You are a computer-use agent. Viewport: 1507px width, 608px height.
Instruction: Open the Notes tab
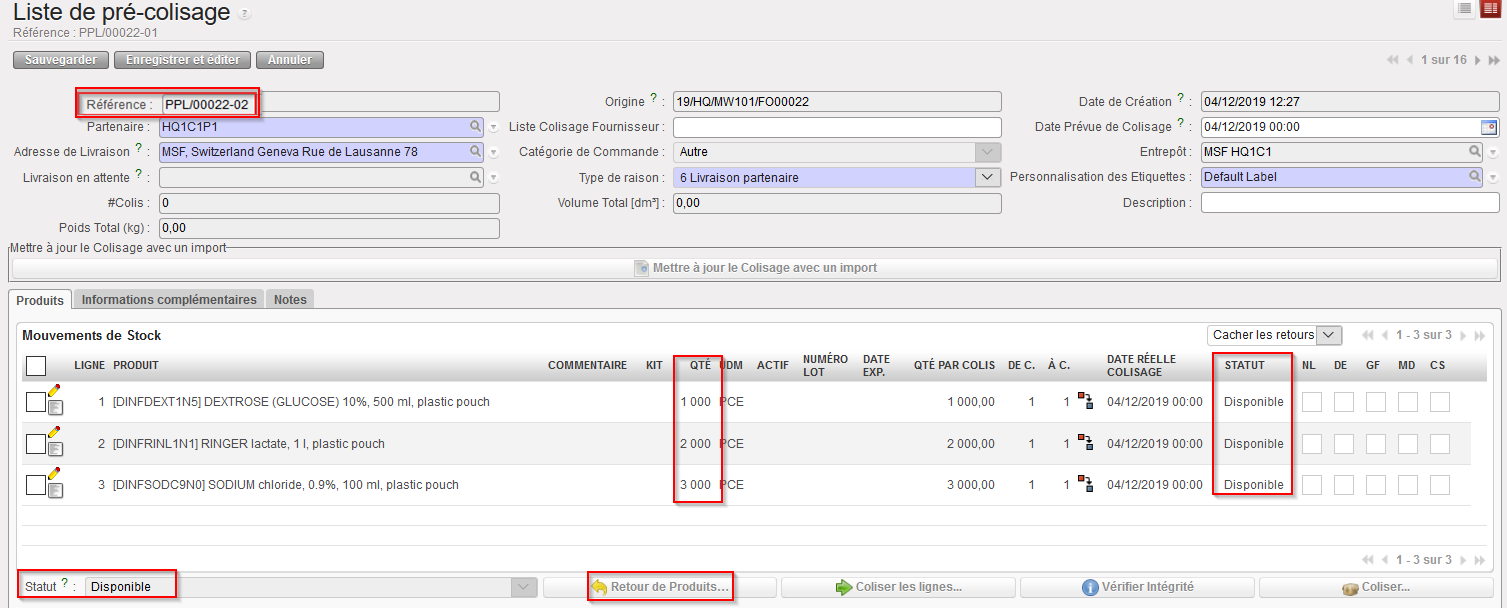pyautogui.click(x=290, y=299)
